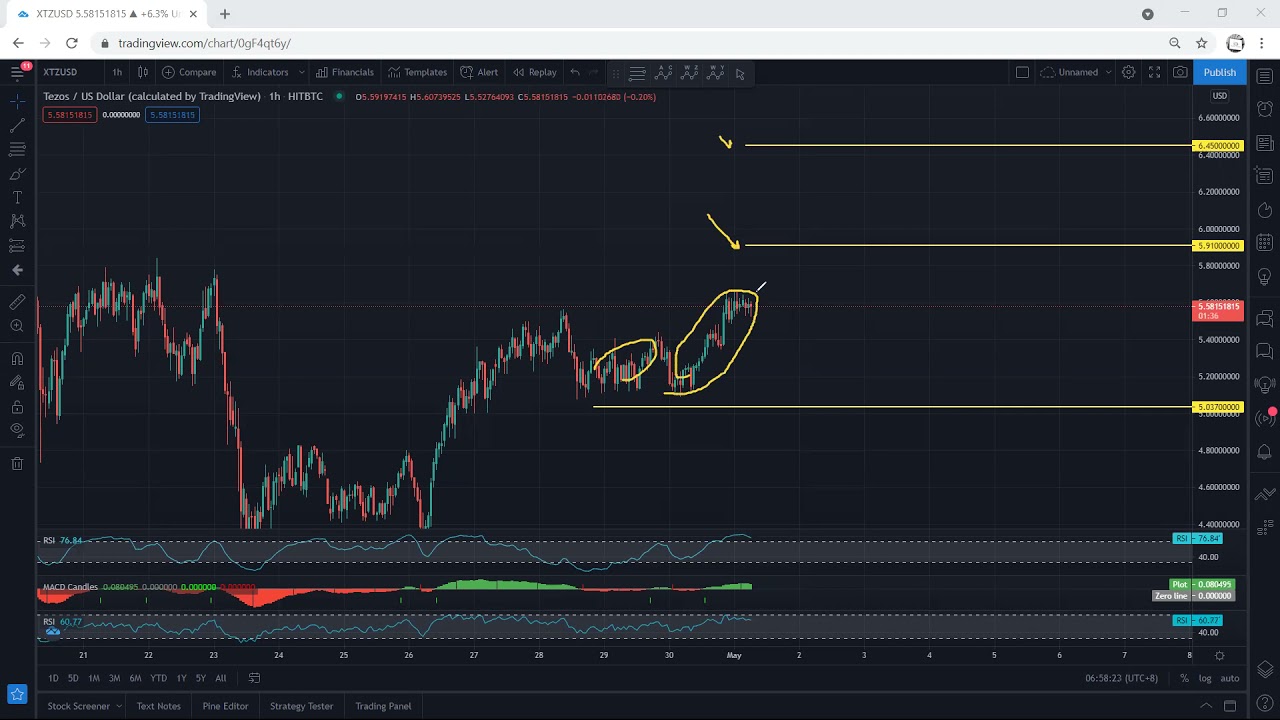Click the time zone 06:58:23 (UTC+8)
Screen dimensions: 1280x720
point(1121,678)
